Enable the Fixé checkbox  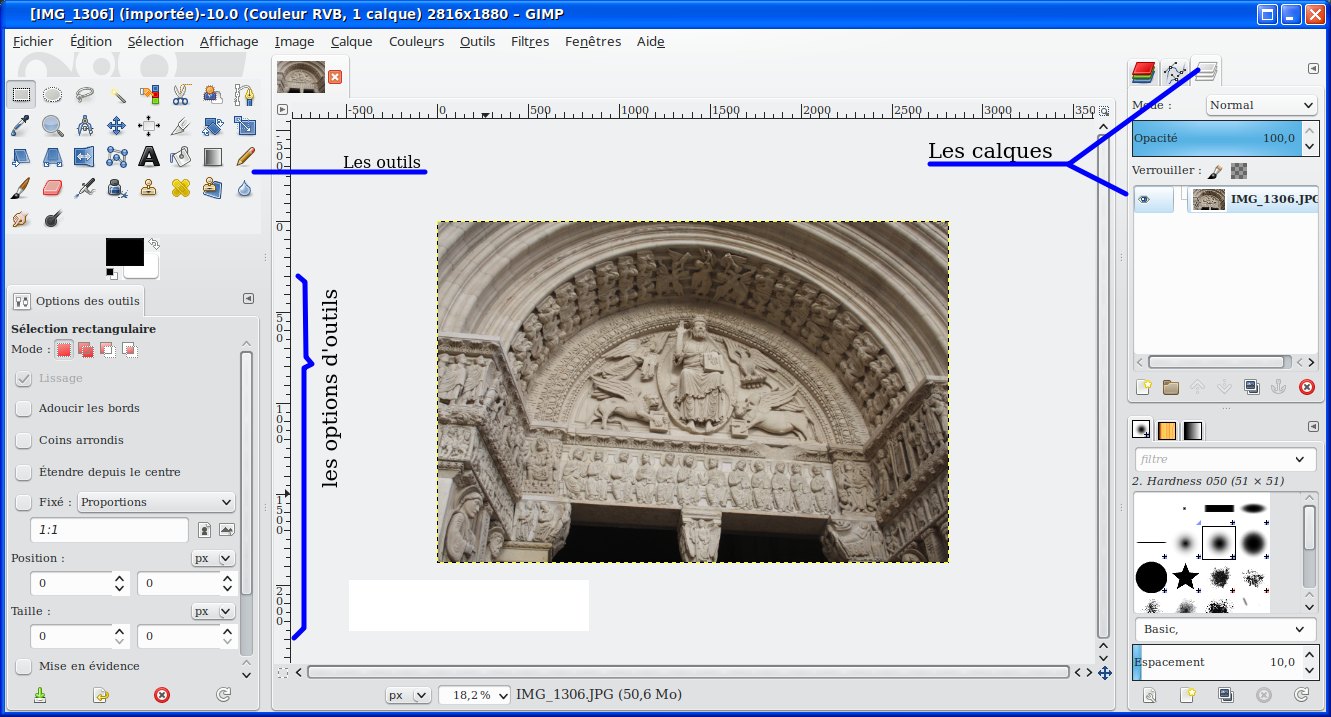[x=23, y=502]
